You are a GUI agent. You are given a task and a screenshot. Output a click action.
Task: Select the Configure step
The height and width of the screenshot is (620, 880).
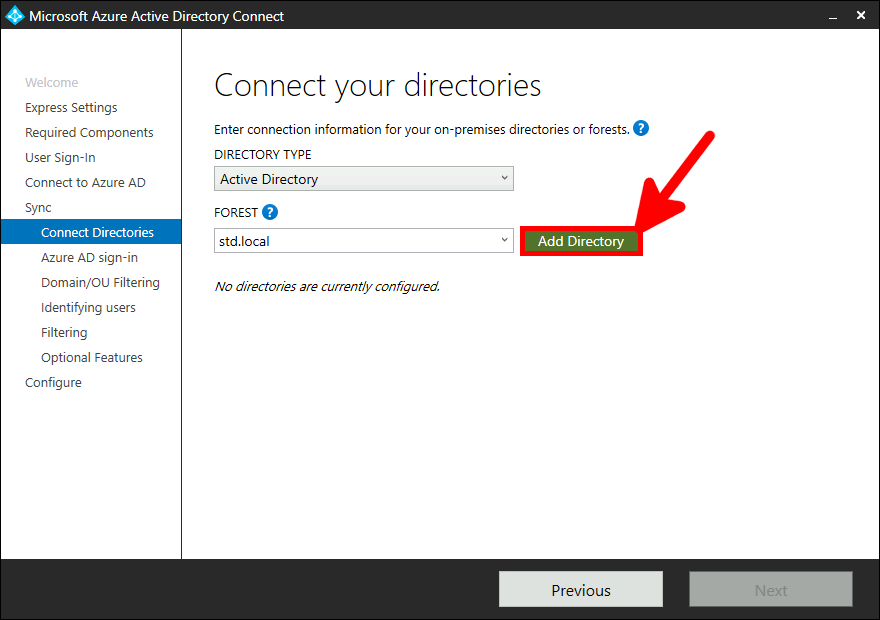(x=53, y=382)
